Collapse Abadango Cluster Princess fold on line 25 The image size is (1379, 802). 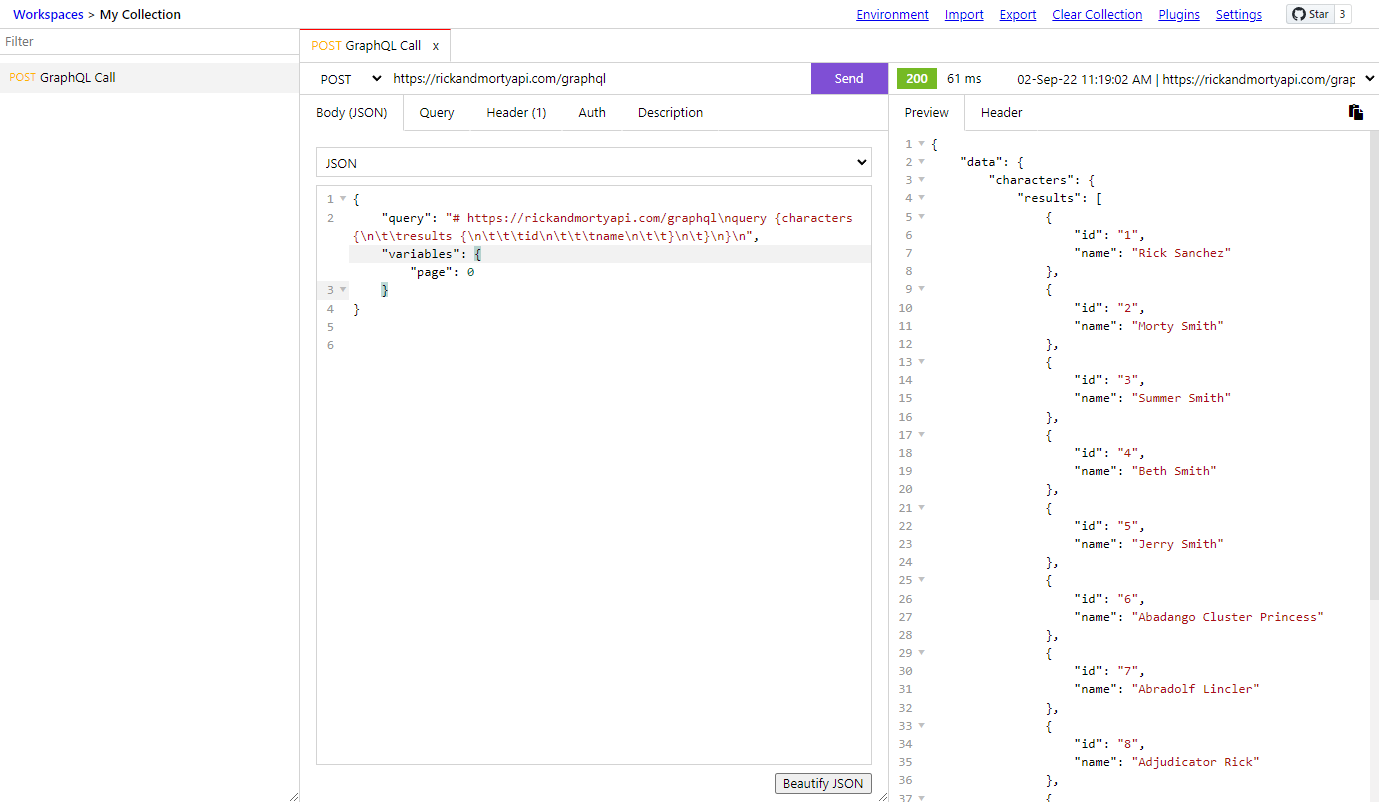tap(921, 580)
